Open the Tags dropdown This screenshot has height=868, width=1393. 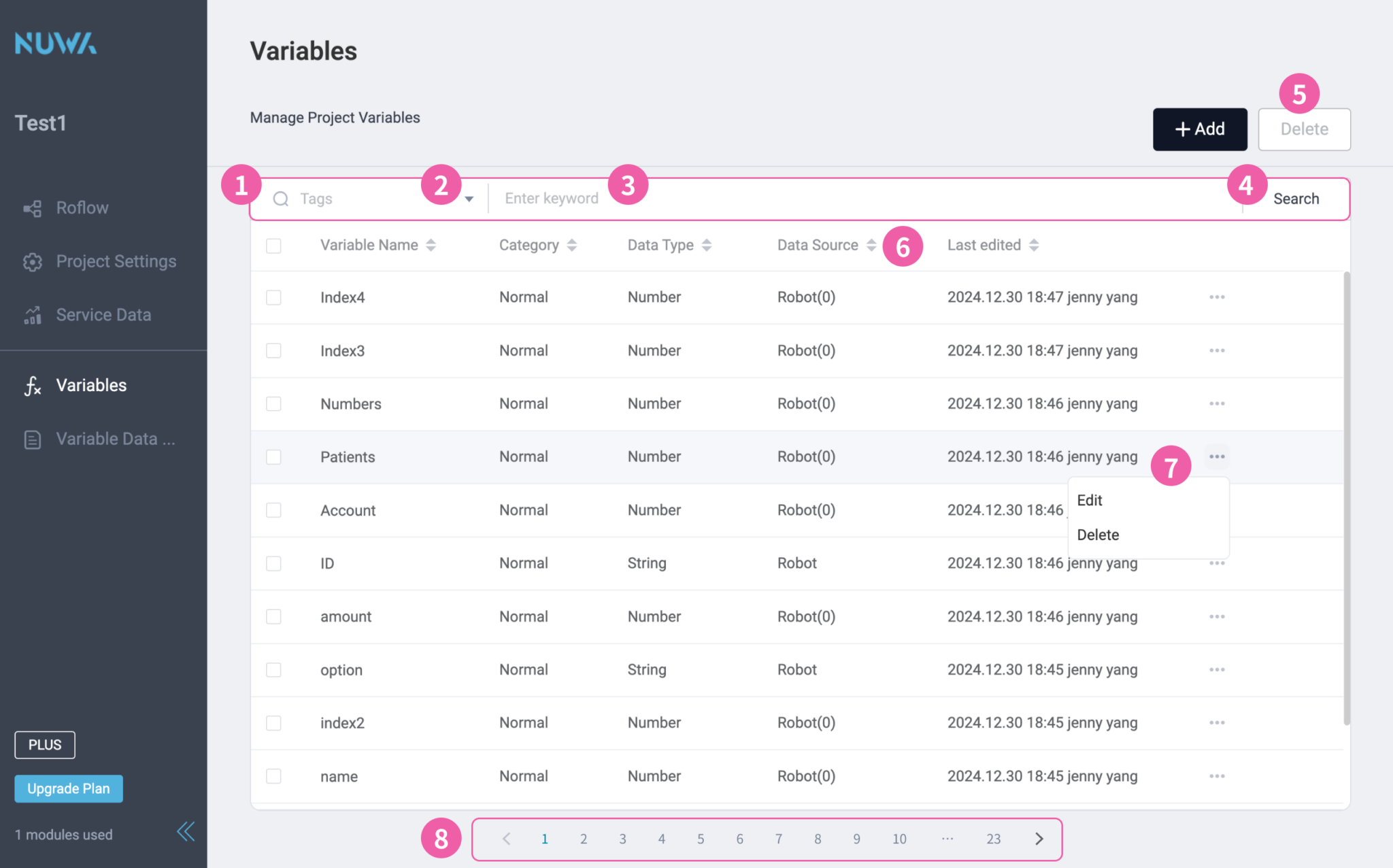tap(469, 199)
